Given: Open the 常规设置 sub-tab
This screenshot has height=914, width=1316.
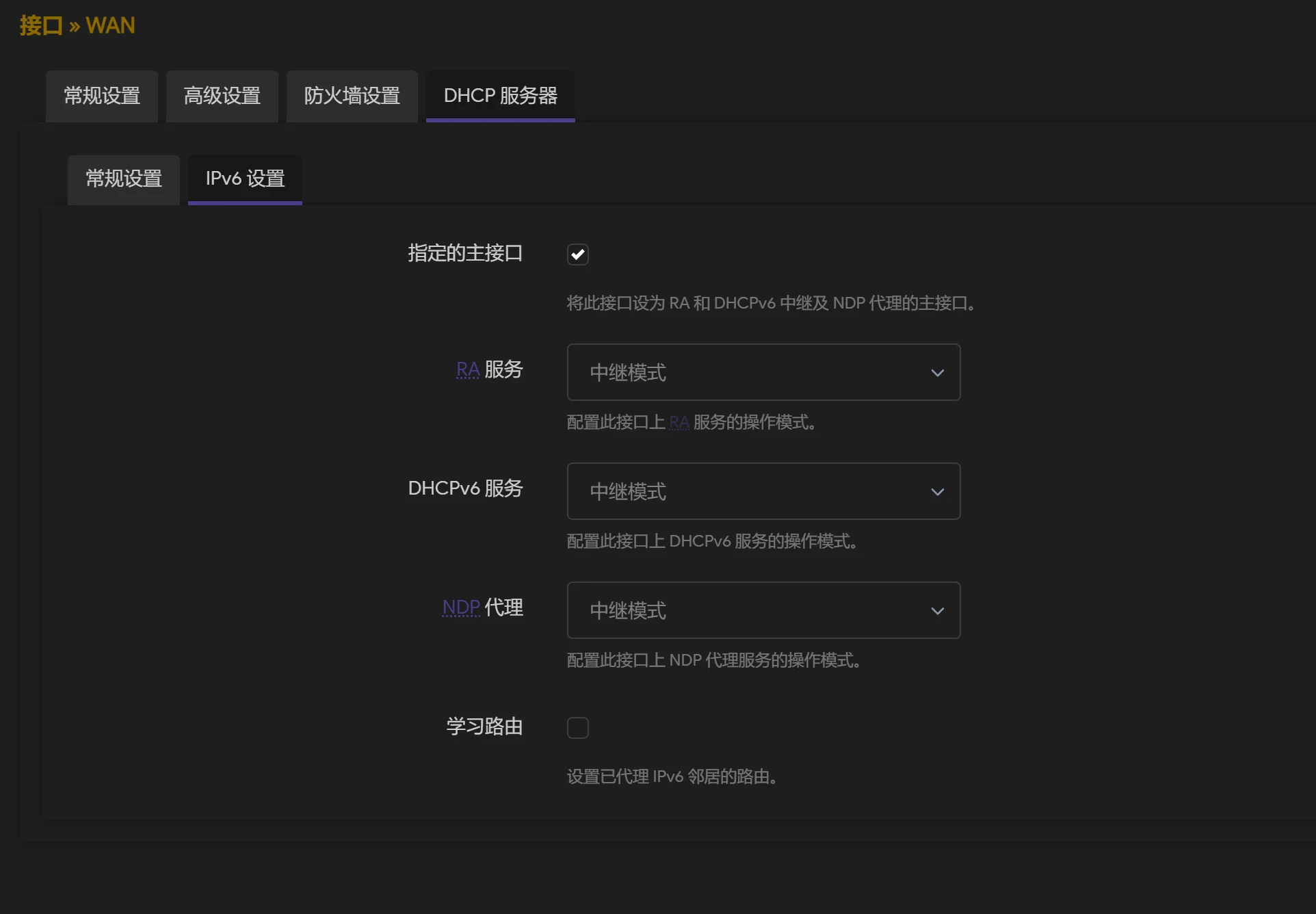Looking at the screenshot, I should click(x=123, y=180).
